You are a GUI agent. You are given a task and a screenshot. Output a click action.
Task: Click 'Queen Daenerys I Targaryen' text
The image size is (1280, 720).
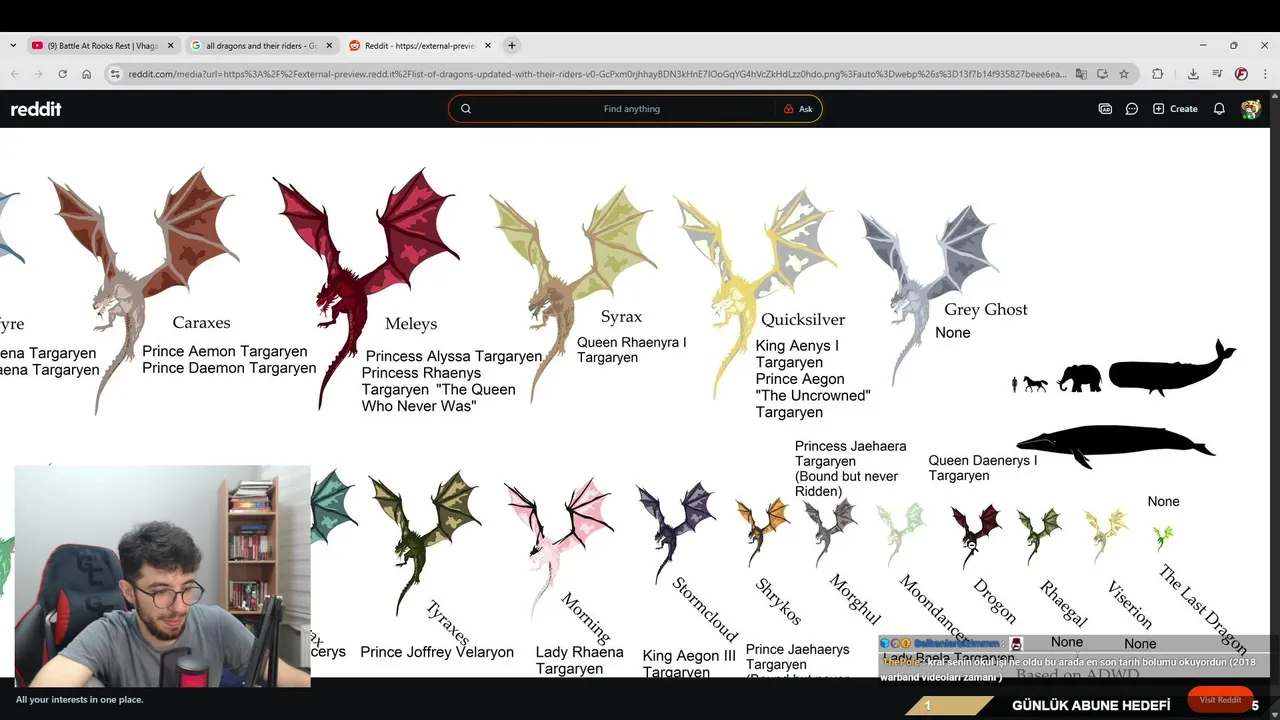click(983, 468)
